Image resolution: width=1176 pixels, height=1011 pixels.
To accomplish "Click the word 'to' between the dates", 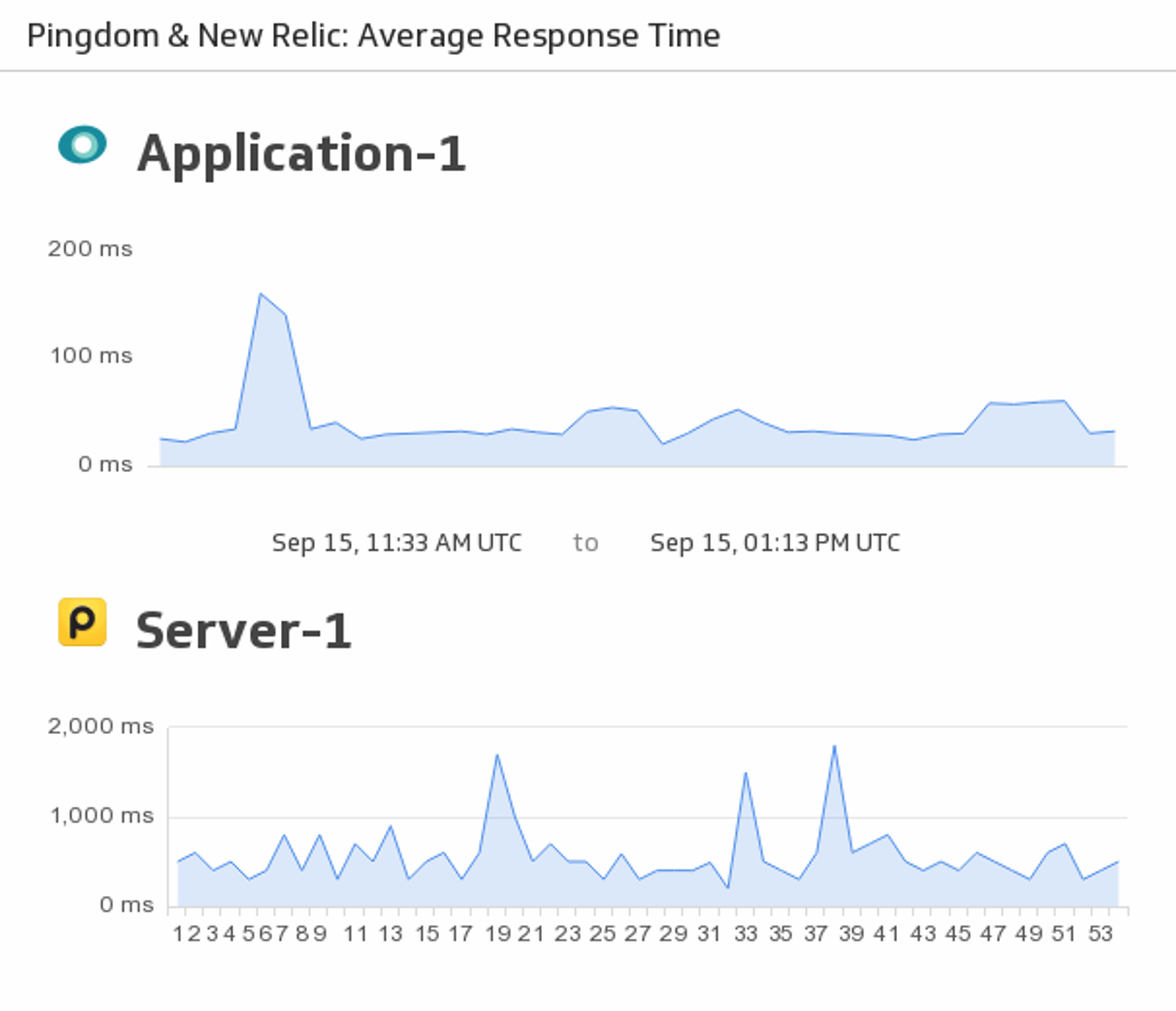I will (585, 543).
